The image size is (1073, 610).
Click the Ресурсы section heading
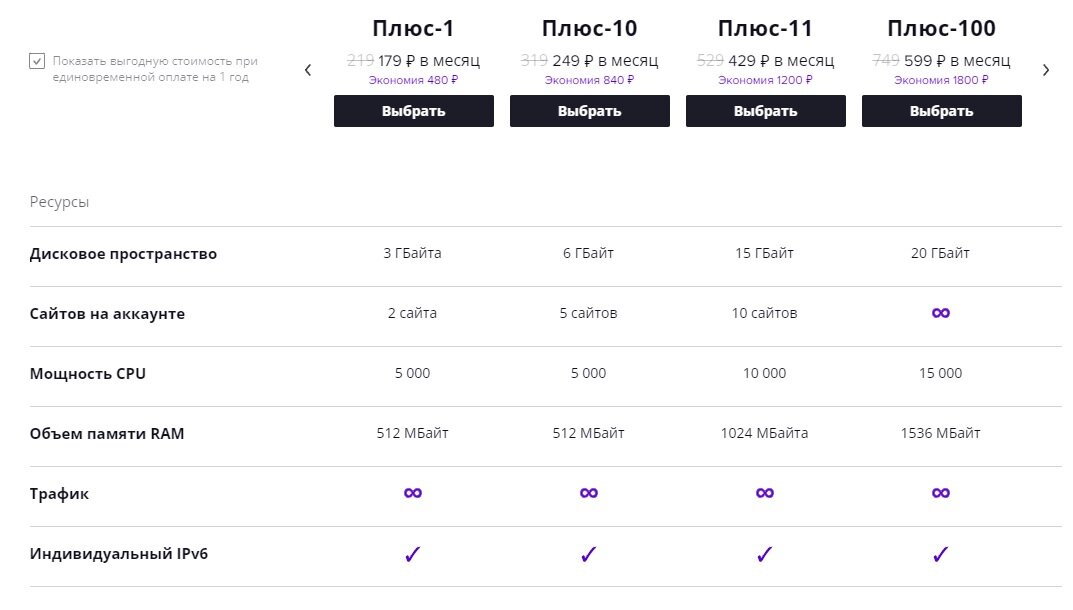(x=59, y=202)
